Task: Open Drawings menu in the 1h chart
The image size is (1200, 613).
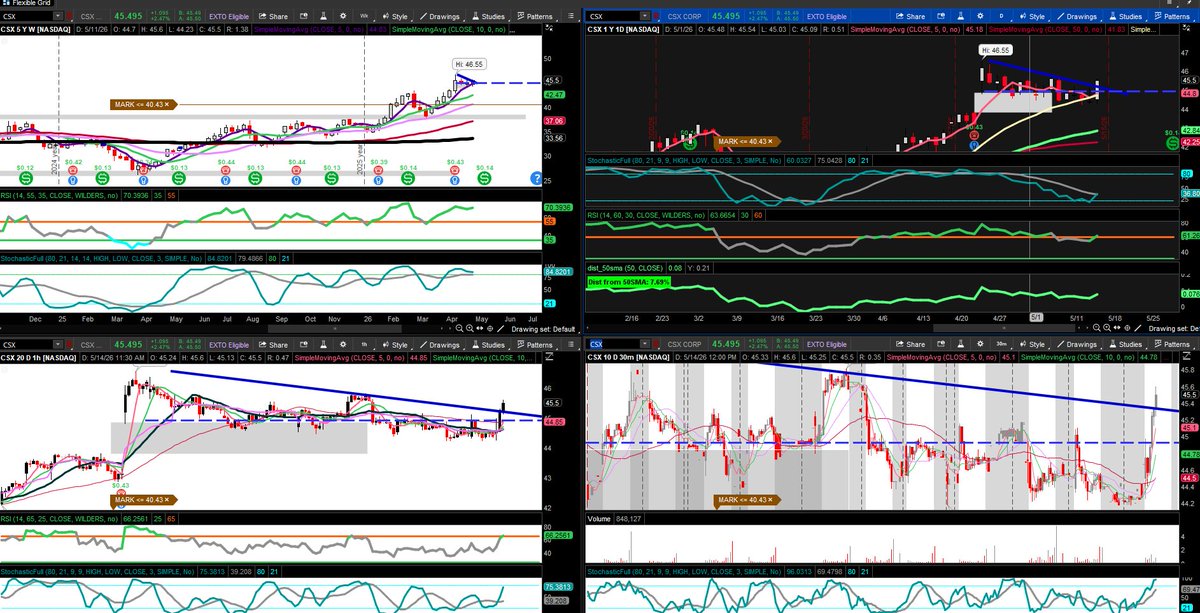Action: 438,345
